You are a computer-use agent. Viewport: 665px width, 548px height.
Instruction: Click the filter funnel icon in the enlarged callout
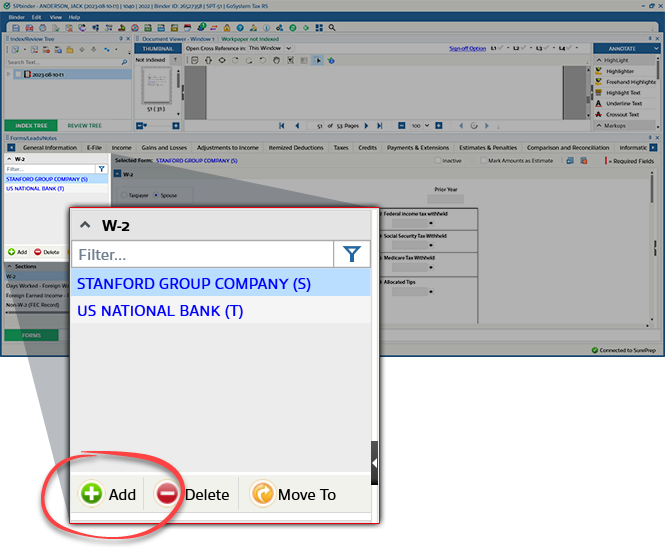click(352, 254)
